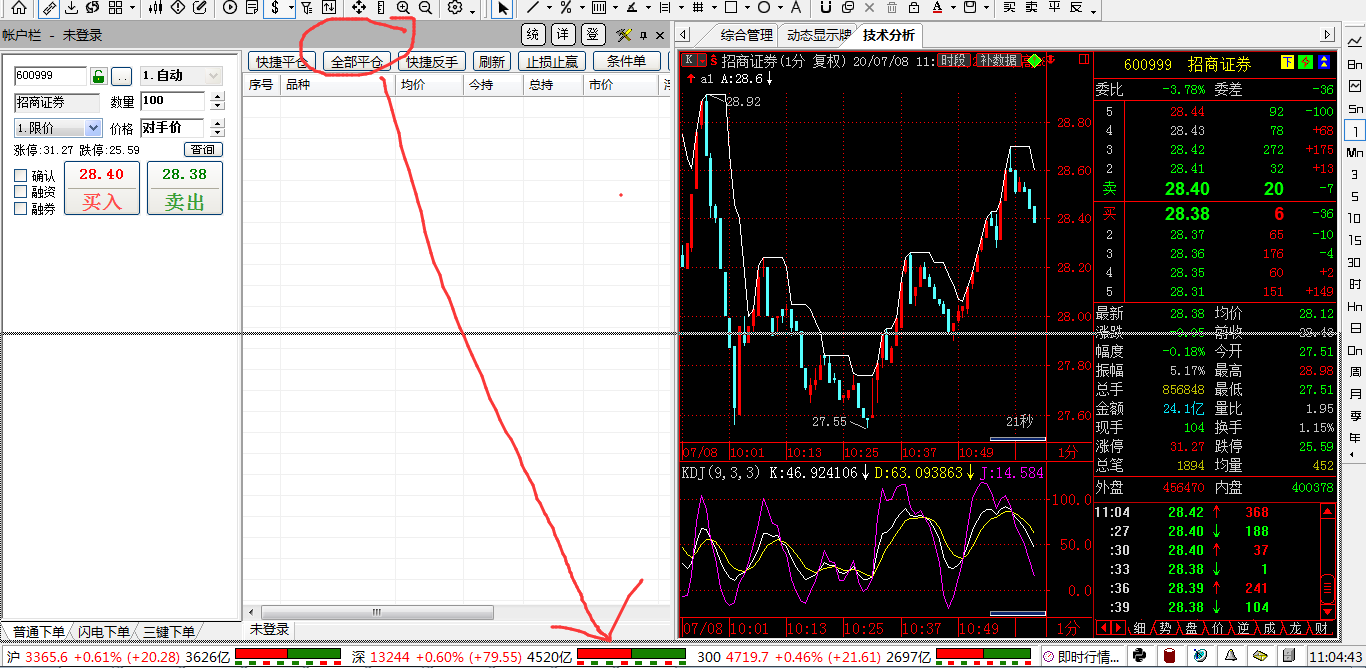The image size is (1366, 668).
Task: Click the 沪 index red-green volume bar
Action: (290, 656)
